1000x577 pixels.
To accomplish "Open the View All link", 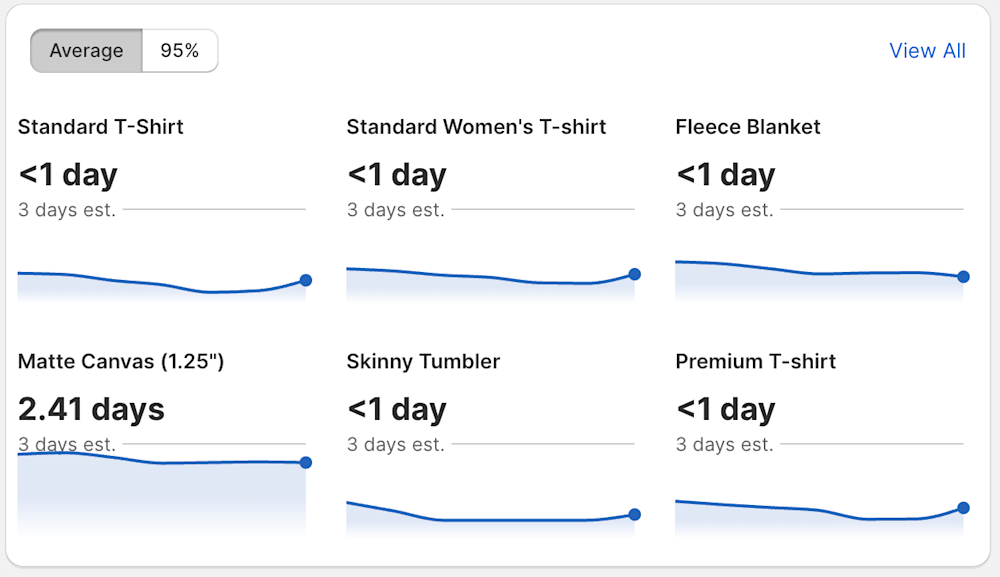I will 927,51.
